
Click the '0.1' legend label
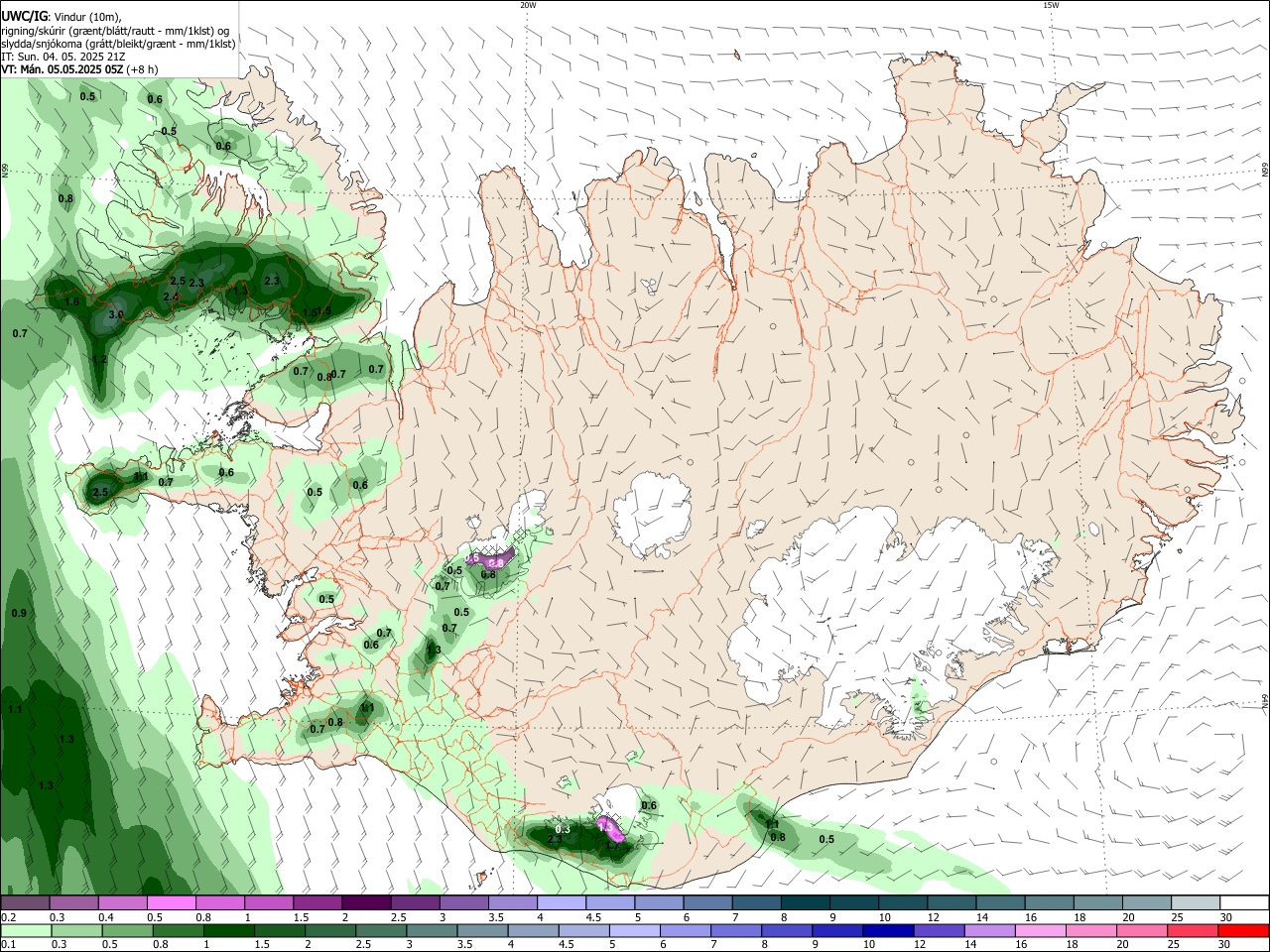8,945
